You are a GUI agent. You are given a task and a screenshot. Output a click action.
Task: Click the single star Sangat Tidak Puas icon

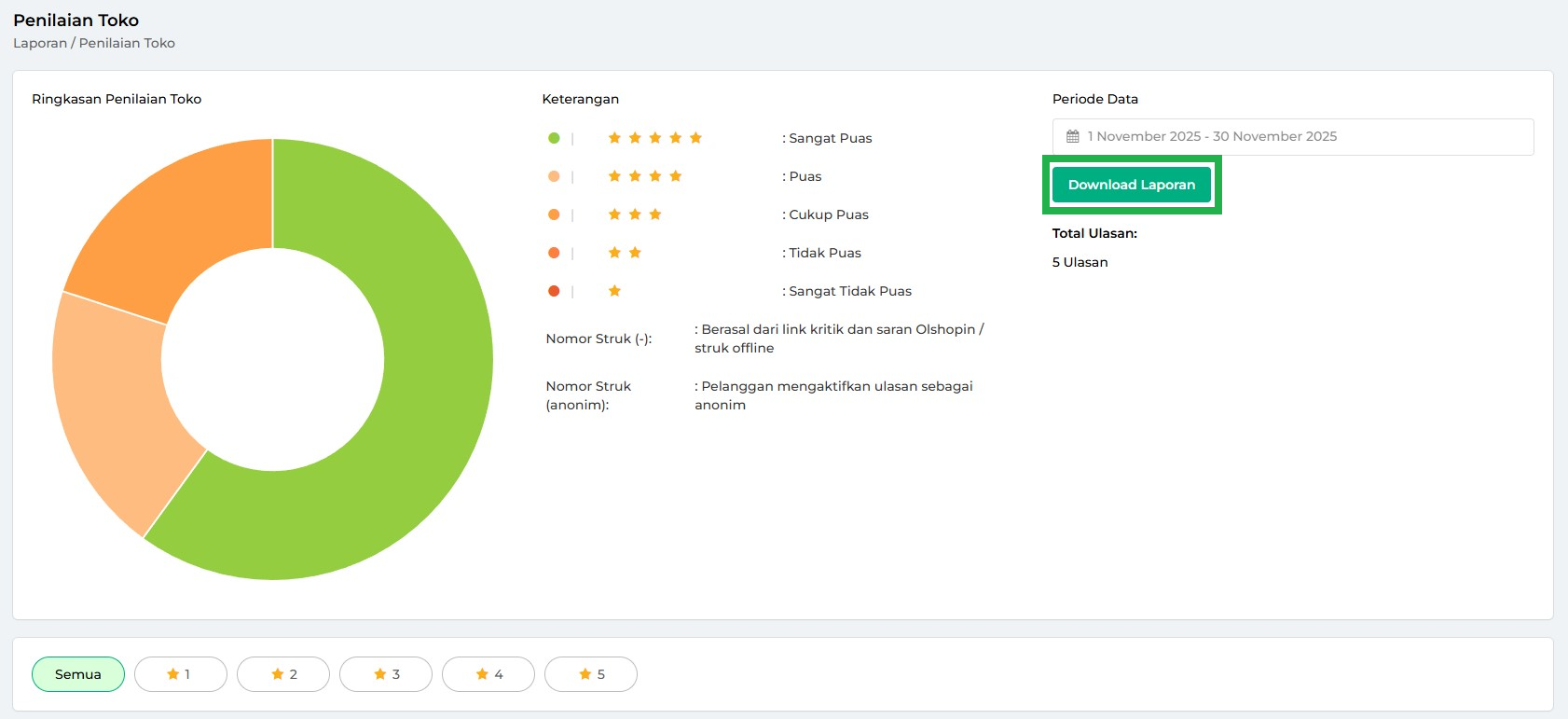tap(614, 291)
